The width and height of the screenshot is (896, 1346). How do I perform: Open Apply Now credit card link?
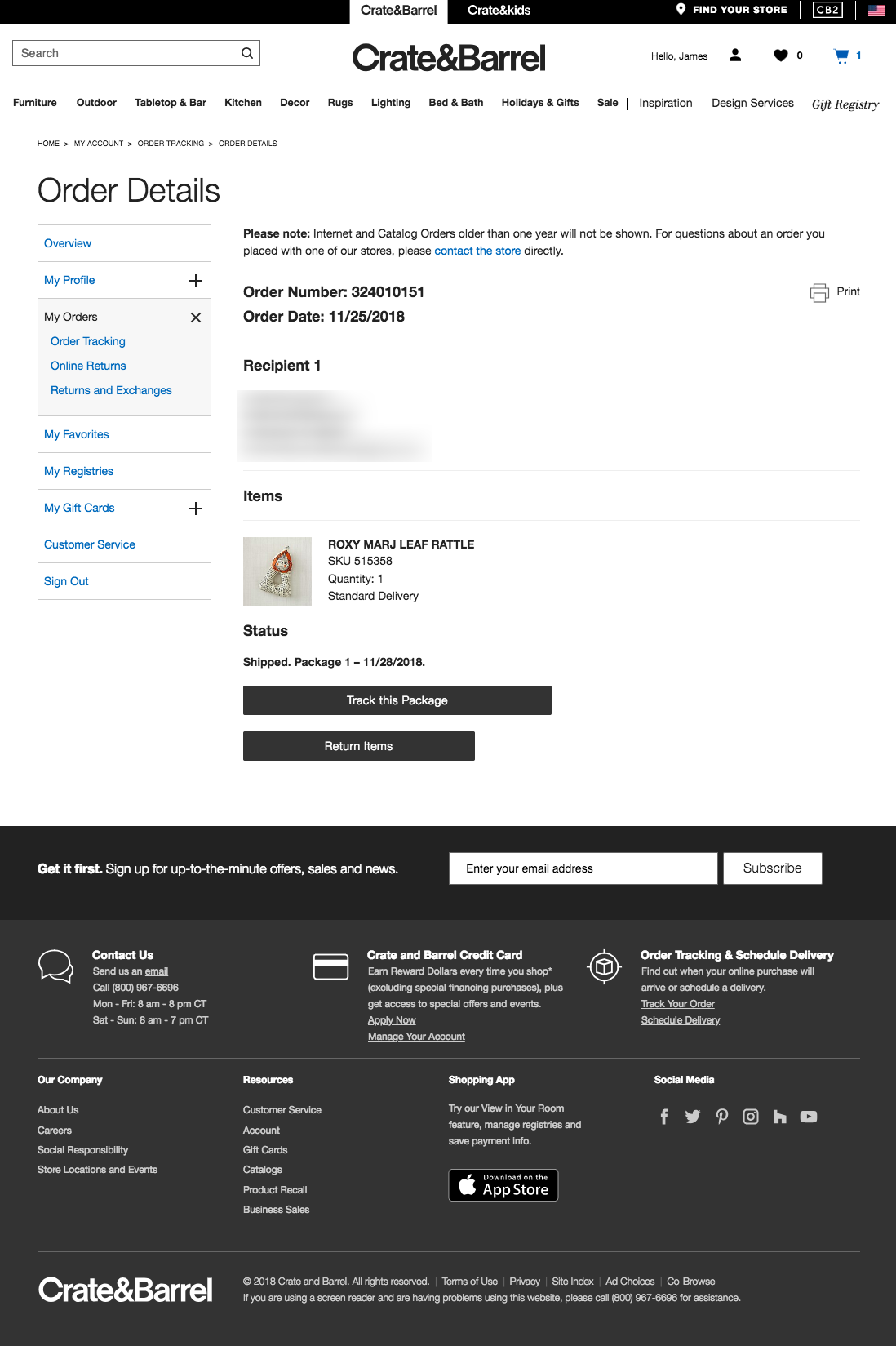coord(392,1020)
